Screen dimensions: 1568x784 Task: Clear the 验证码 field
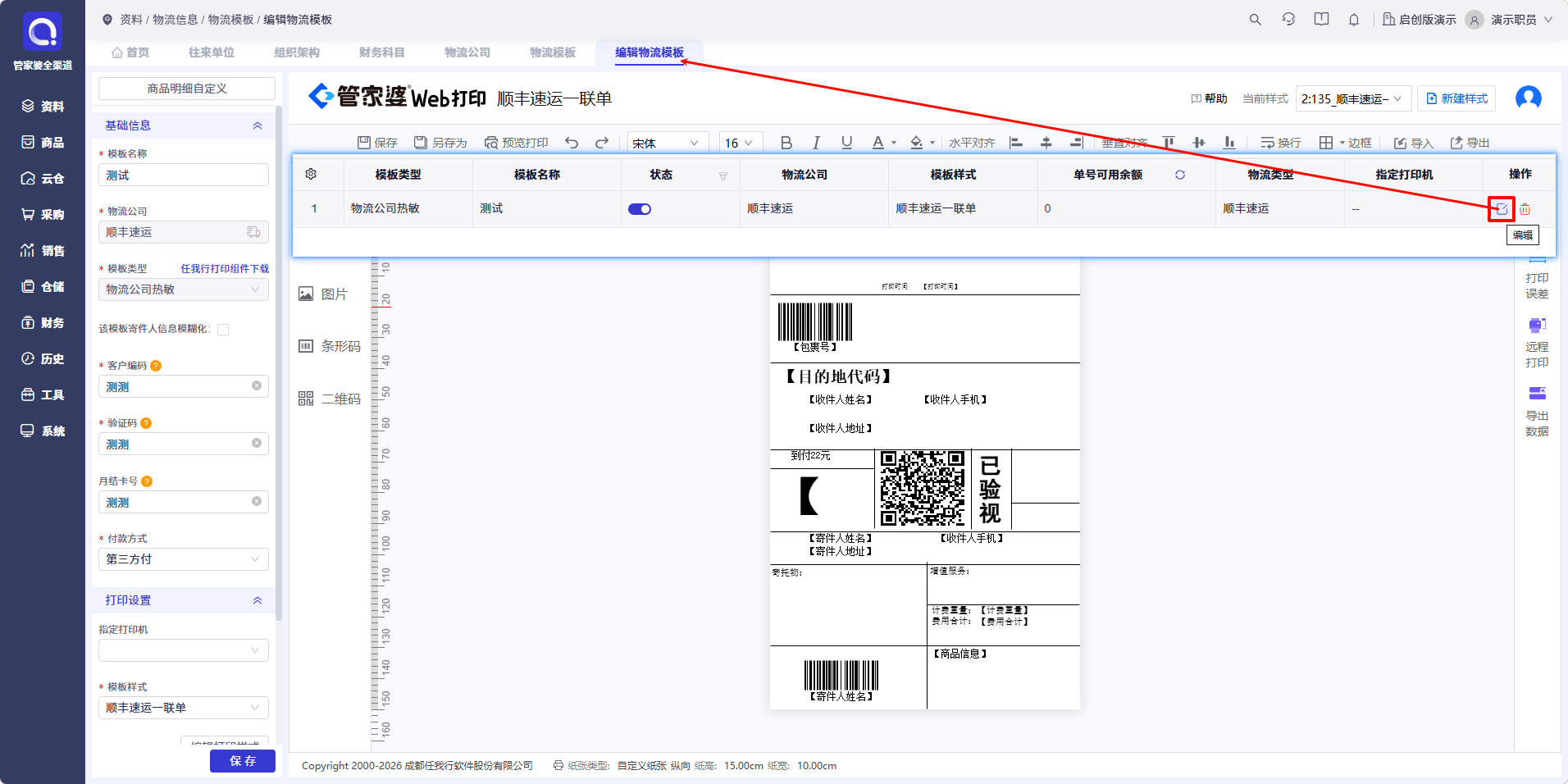point(257,443)
